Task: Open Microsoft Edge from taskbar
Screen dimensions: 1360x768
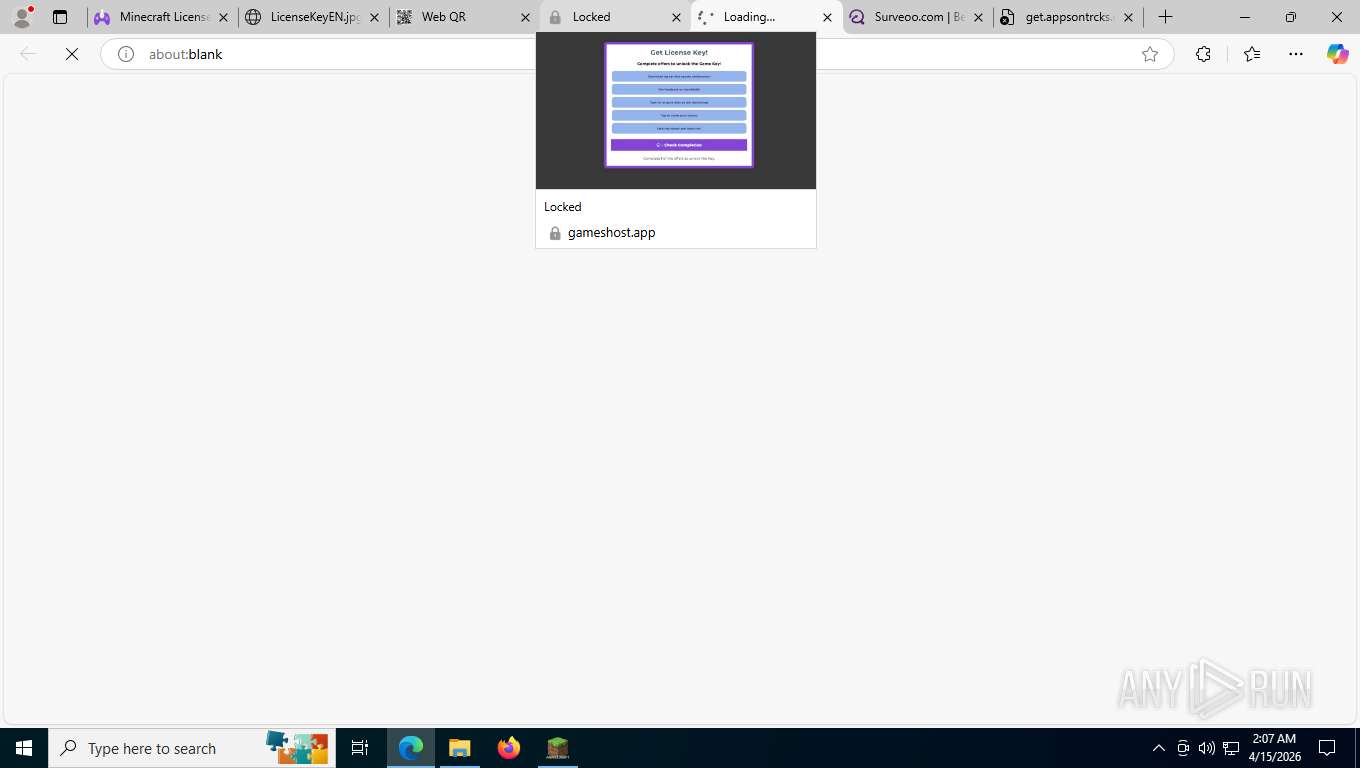Action: pyautogui.click(x=411, y=748)
